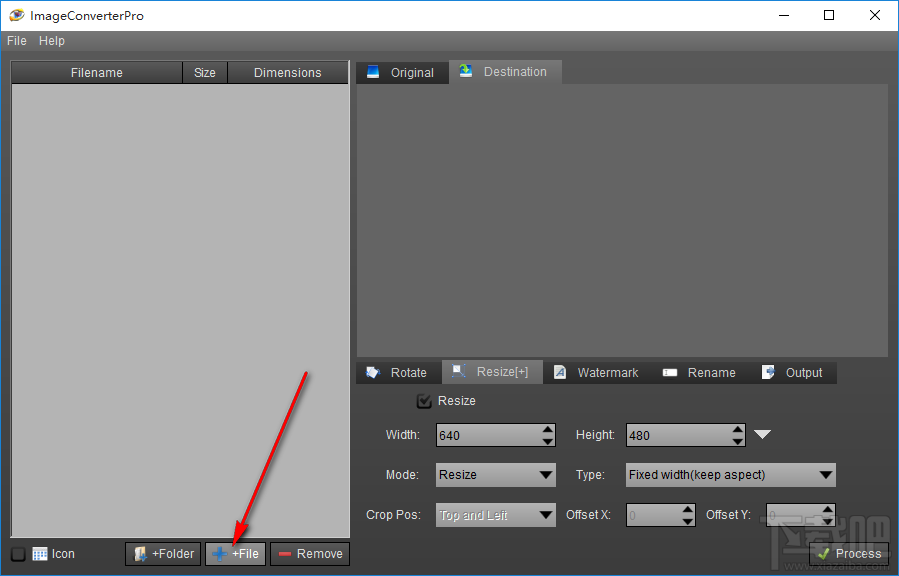Open the File menu
The height and width of the screenshot is (576, 899).
(x=16, y=41)
